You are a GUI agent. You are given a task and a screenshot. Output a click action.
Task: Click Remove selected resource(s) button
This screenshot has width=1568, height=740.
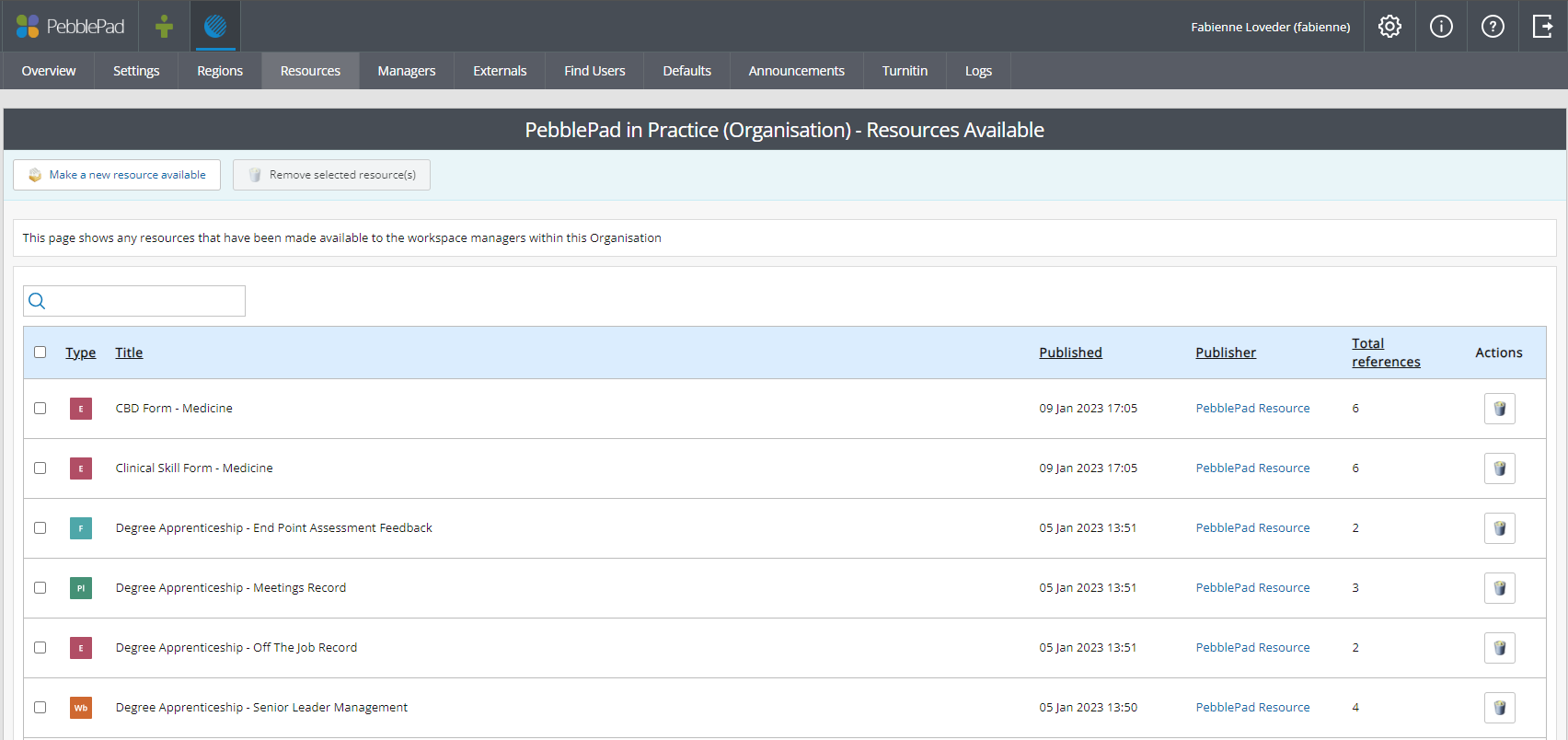tap(331, 175)
